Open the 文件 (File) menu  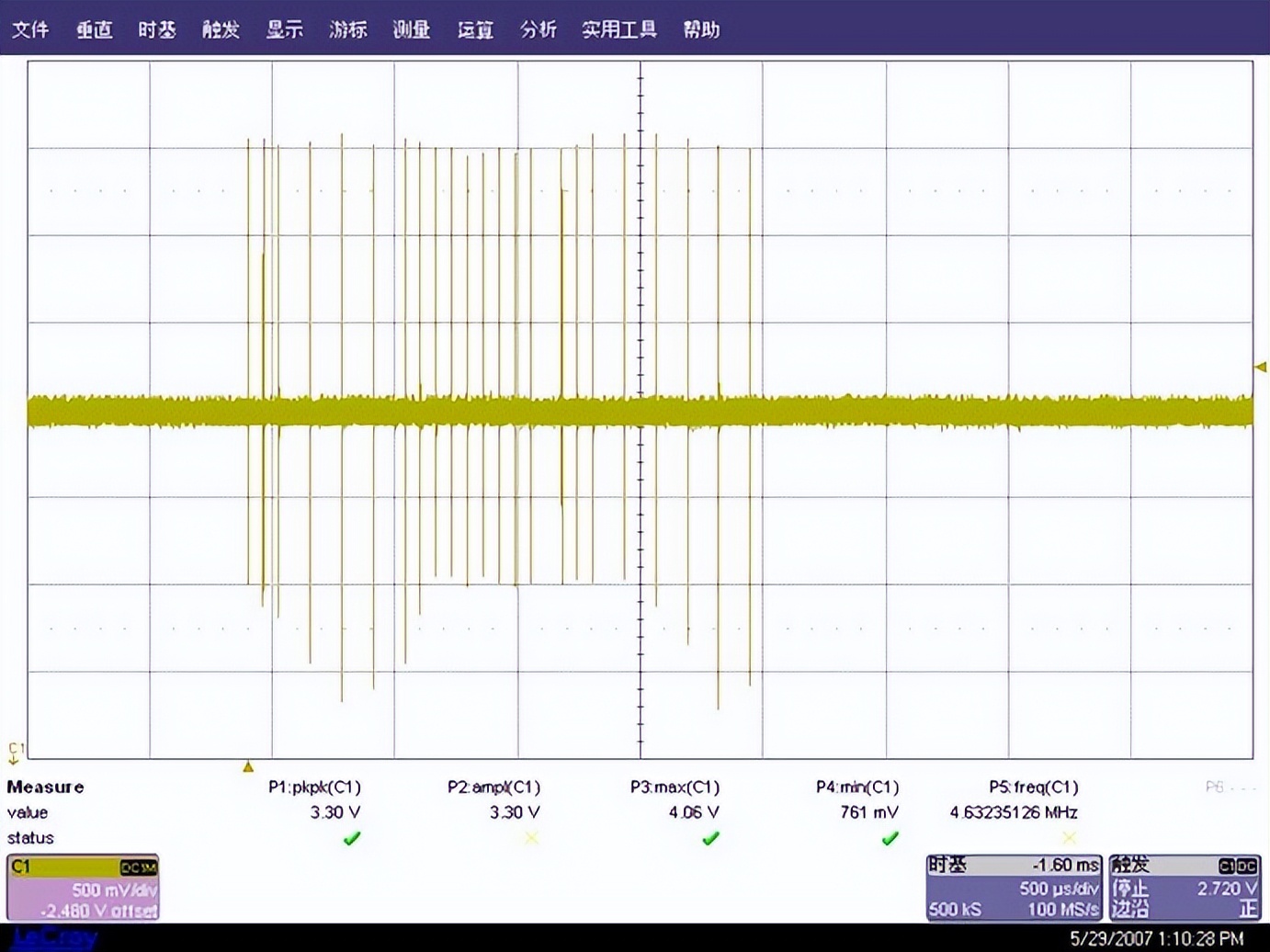click(x=30, y=29)
